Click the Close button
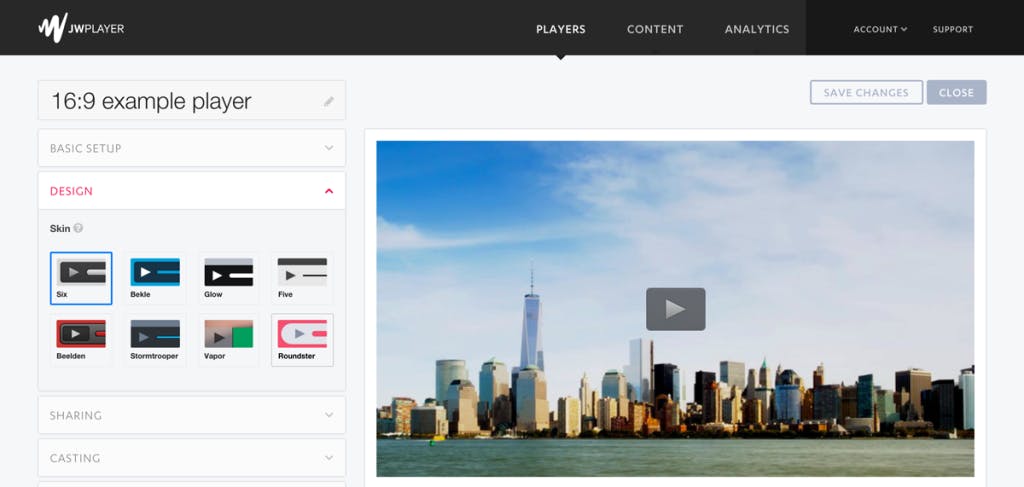 coord(956,93)
